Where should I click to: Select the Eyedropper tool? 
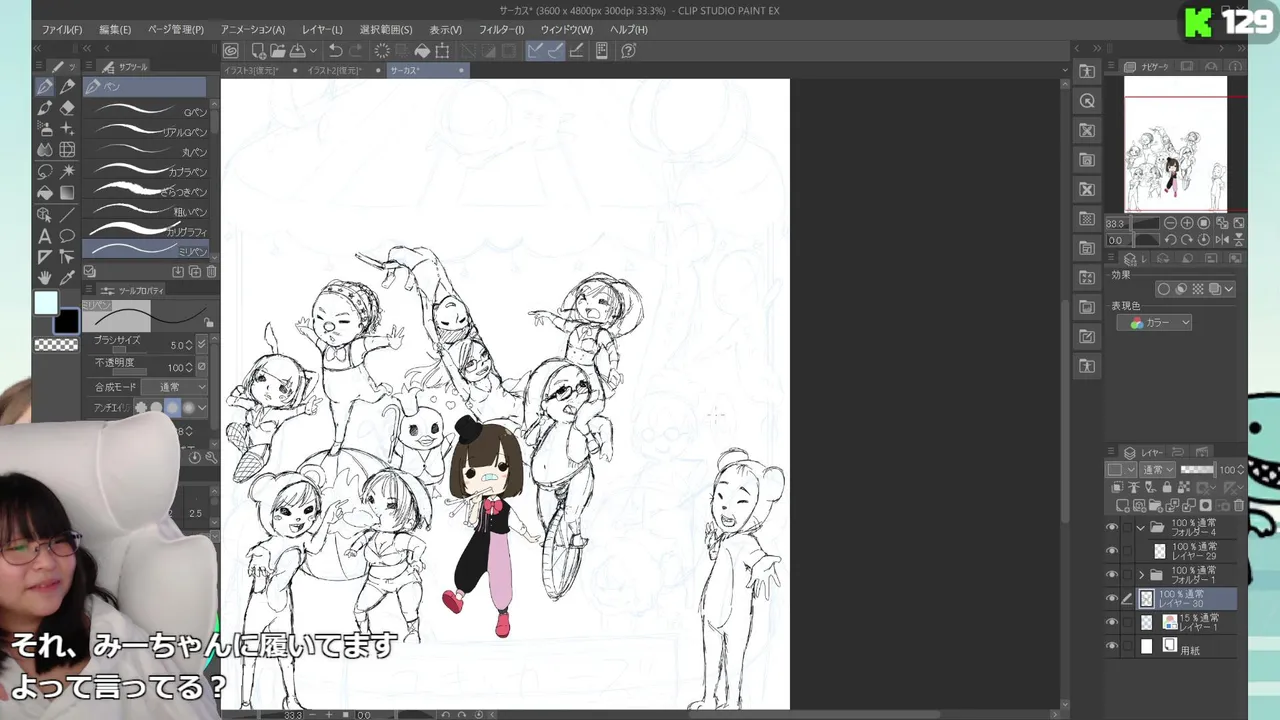coord(67,278)
